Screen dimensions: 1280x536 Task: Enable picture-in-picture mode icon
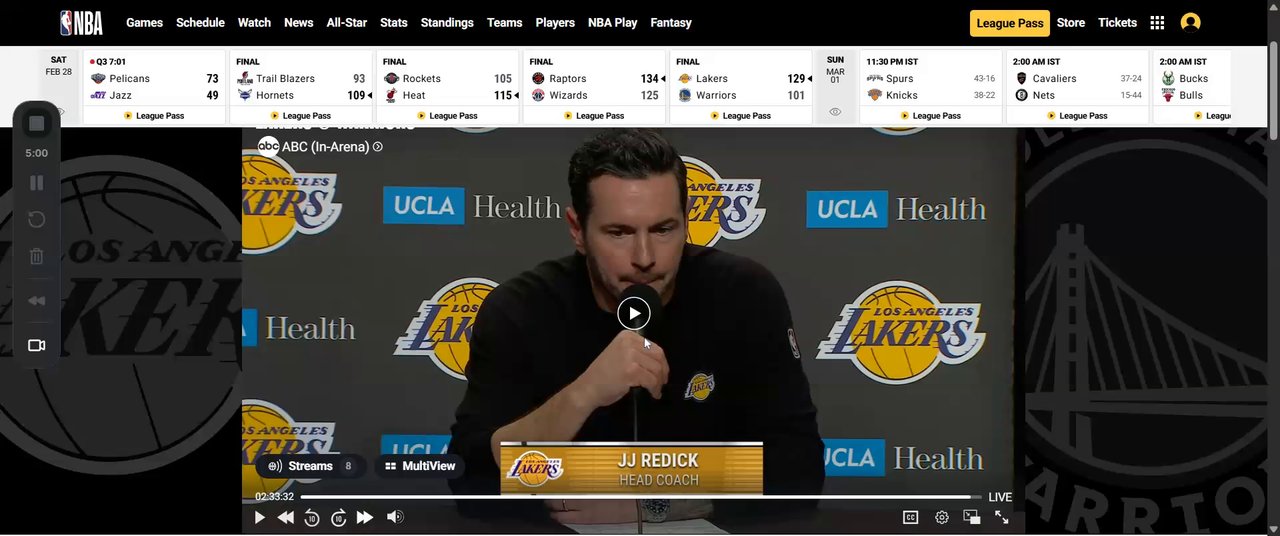click(x=972, y=517)
